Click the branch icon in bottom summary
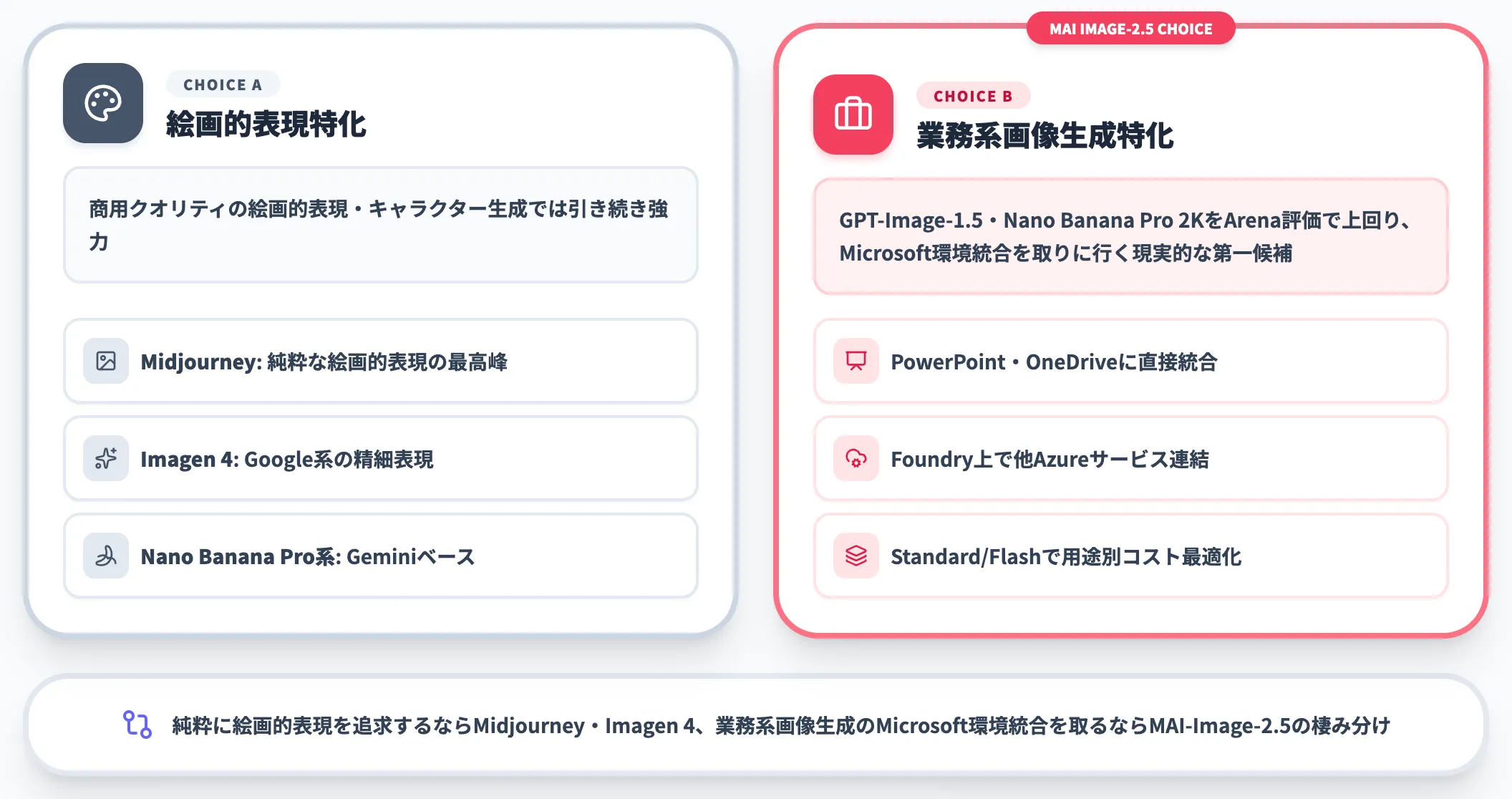The image size is (1512, 799). (x=137, y=725)
